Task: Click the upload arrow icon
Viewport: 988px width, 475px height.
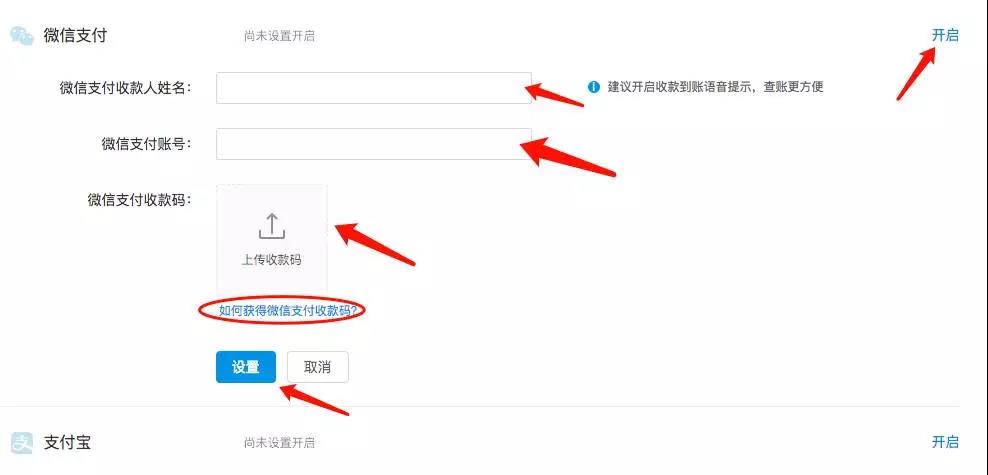Action: point(272,226)
